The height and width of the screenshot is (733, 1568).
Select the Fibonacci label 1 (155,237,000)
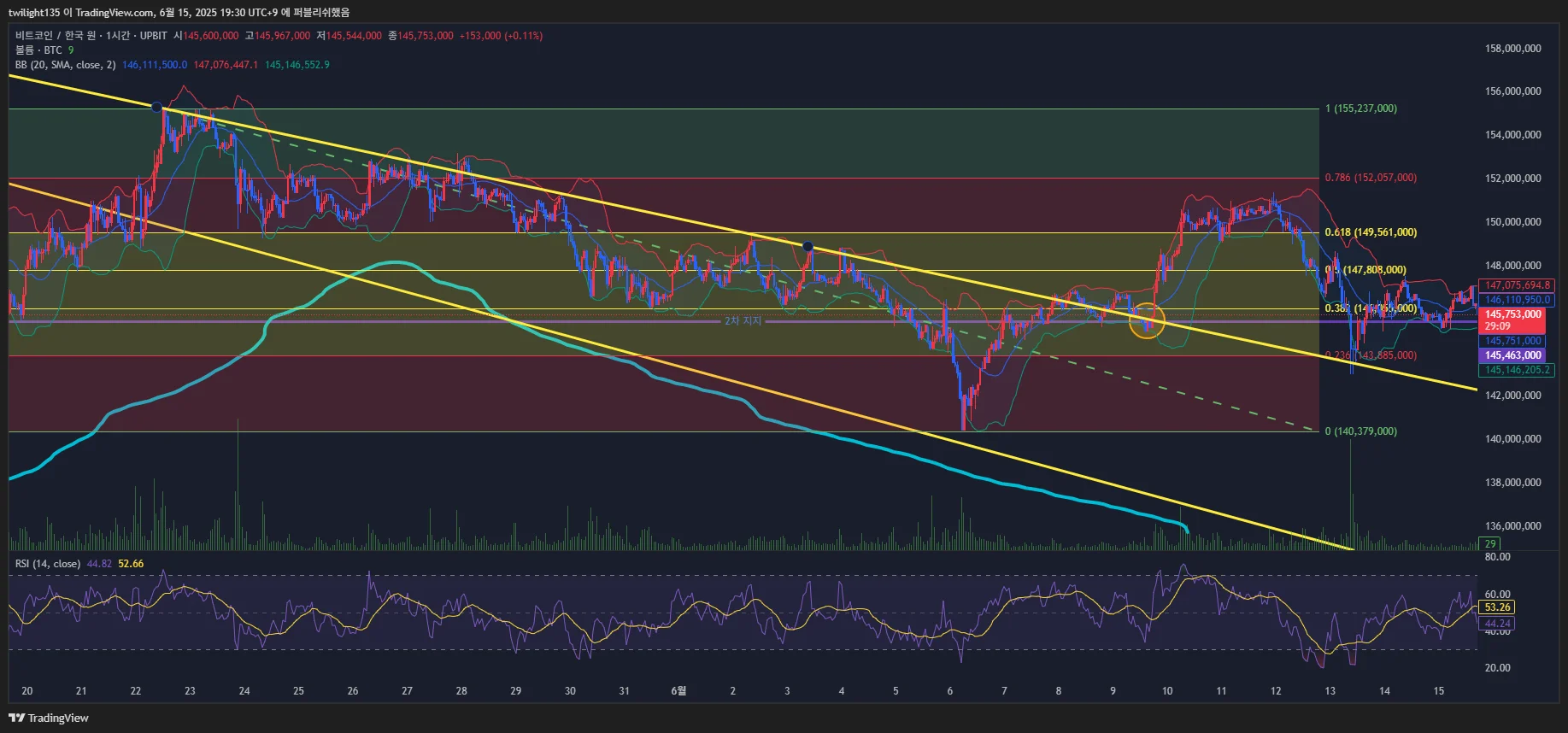pos(1361,108)
